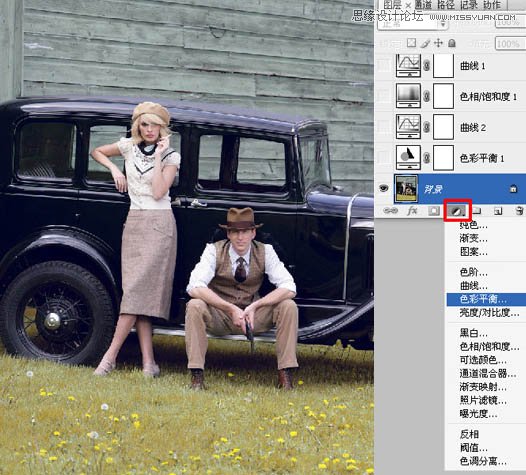Open the new adjustment layer icon
Screen dimensions: 526x475
(458, 211)
